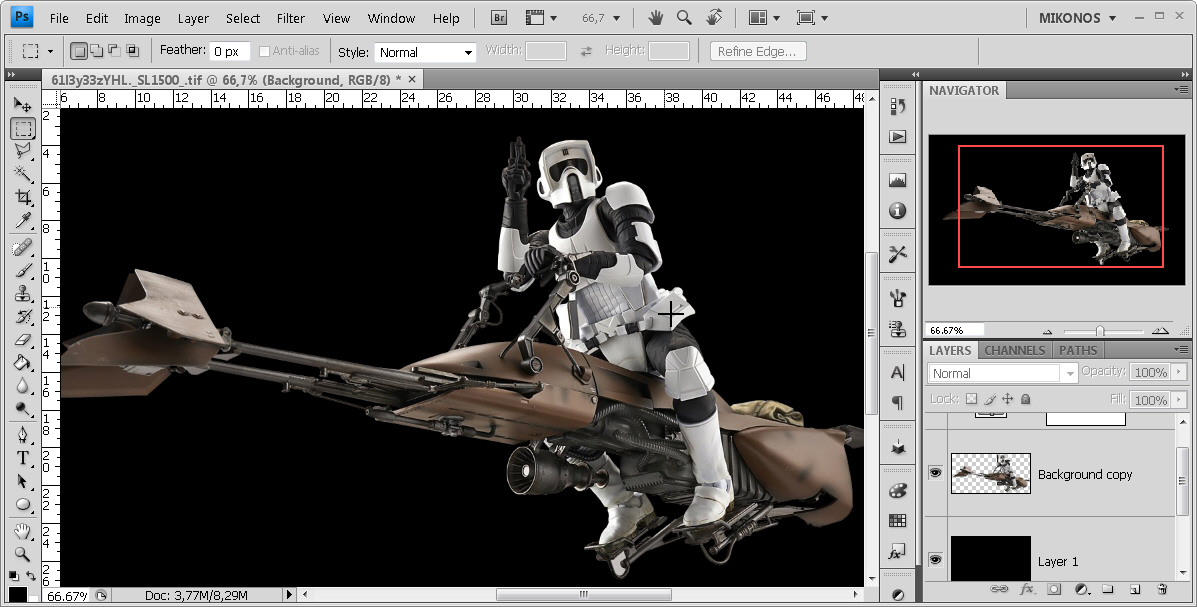1197x607 pixels.
Task: Open the Actions panel icon
Action: pyautogui.click(x=898, y=137)
